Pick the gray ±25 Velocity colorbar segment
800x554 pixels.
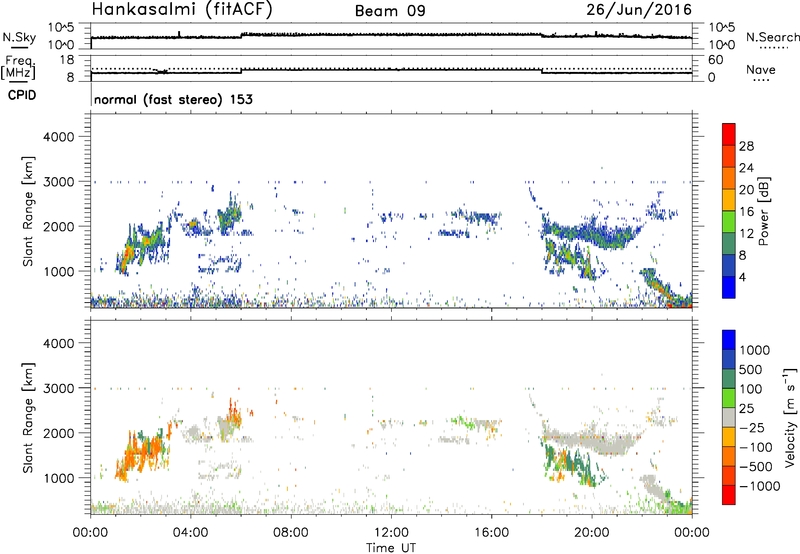[x=729, y=417]
